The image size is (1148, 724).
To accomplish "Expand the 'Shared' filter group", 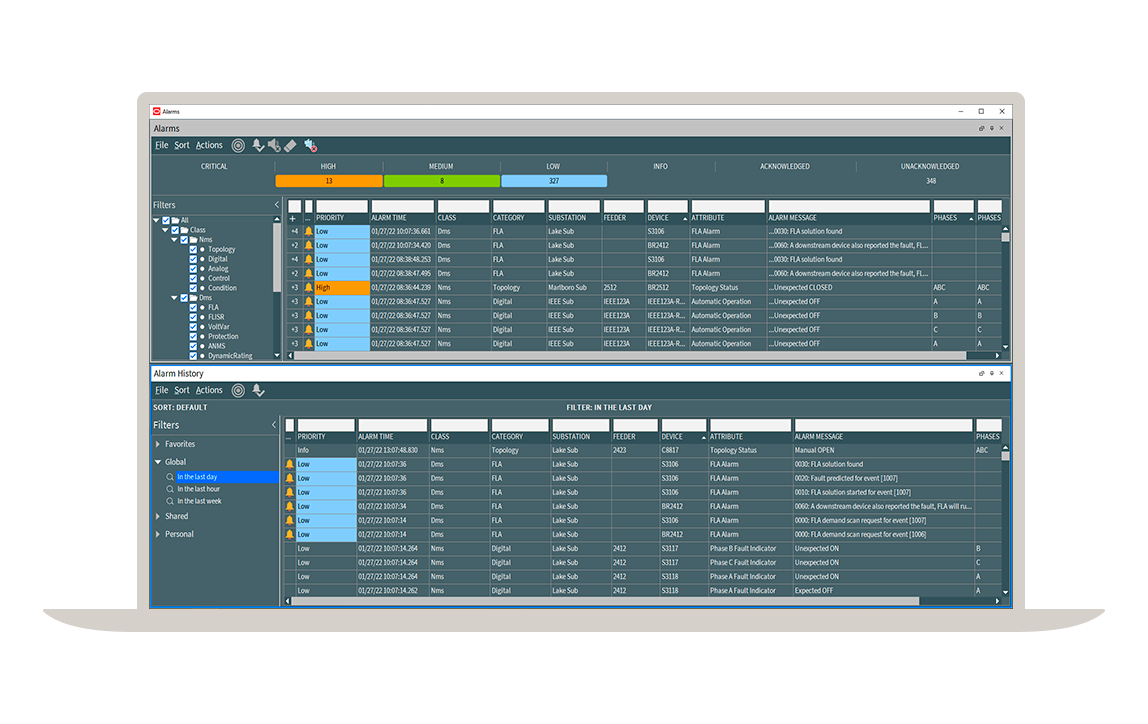I will tap(158, 516).
